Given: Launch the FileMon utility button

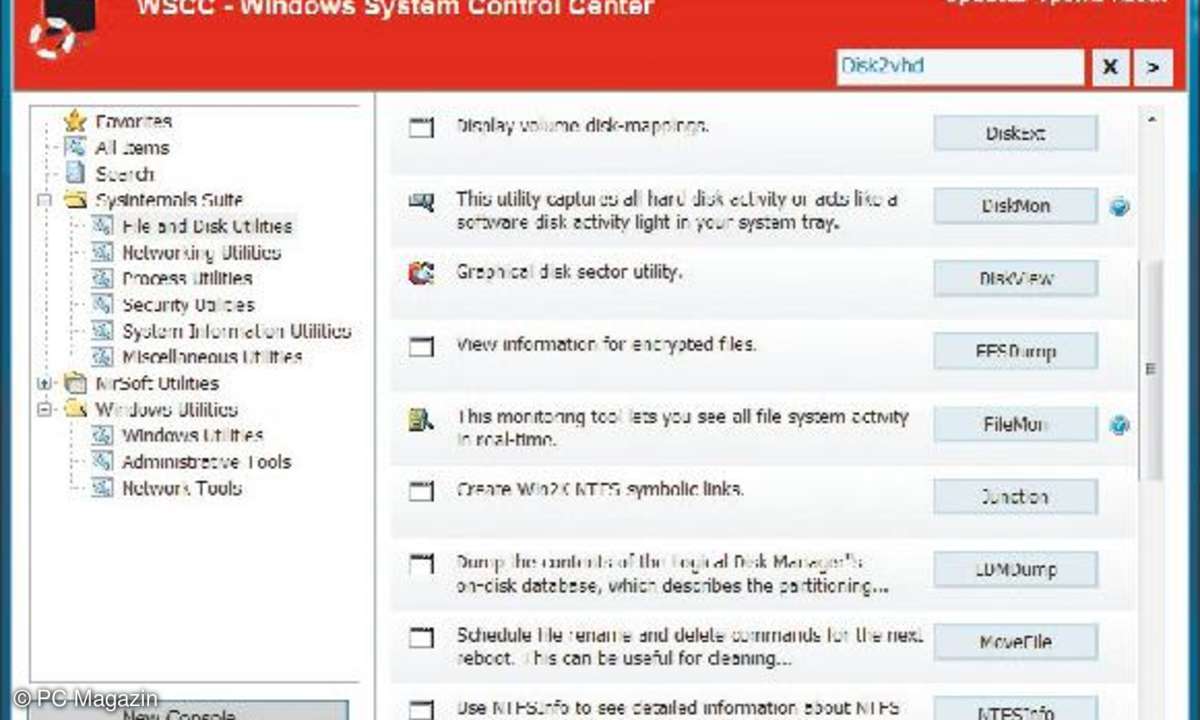Looking at the screenshot, I should (1015, 424).
